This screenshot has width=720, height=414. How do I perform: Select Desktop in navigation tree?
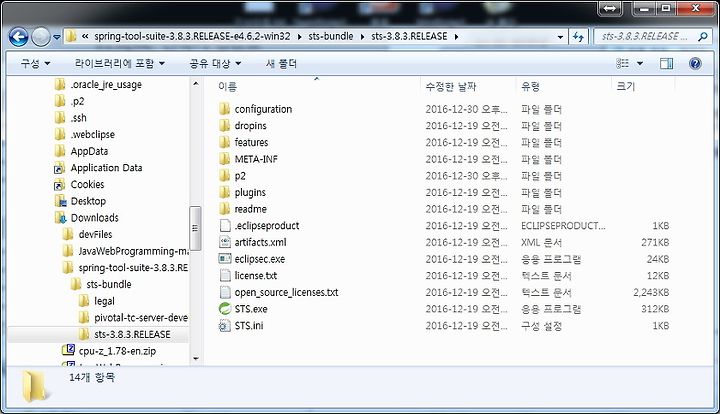coord(88,201)
